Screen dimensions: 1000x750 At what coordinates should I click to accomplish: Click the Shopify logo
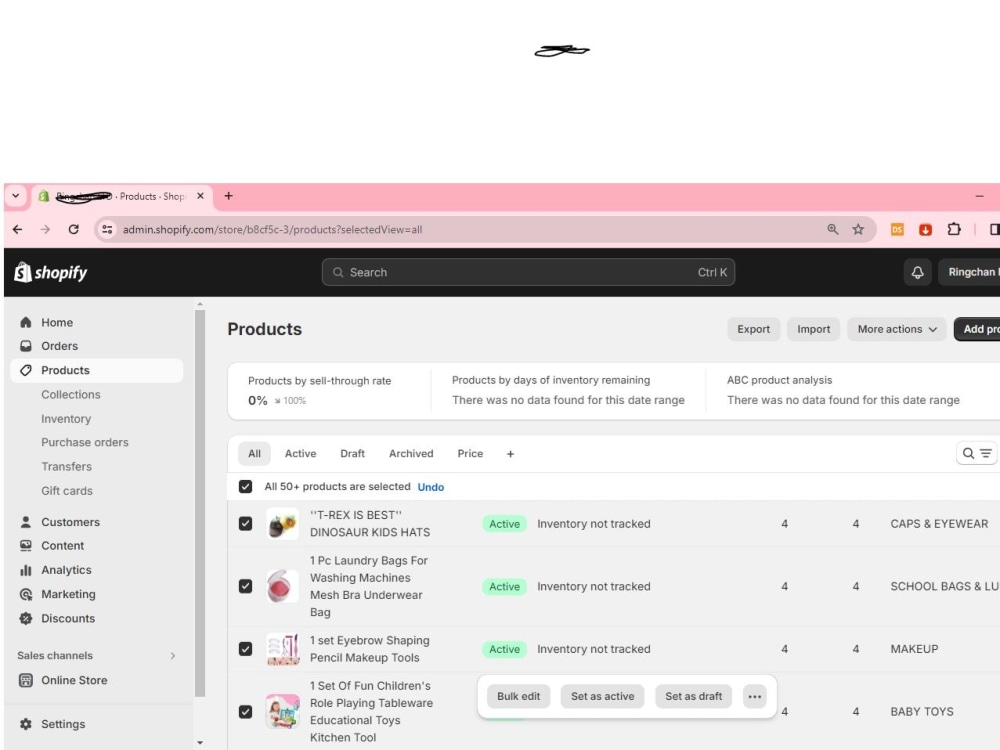tap(50, 272)
